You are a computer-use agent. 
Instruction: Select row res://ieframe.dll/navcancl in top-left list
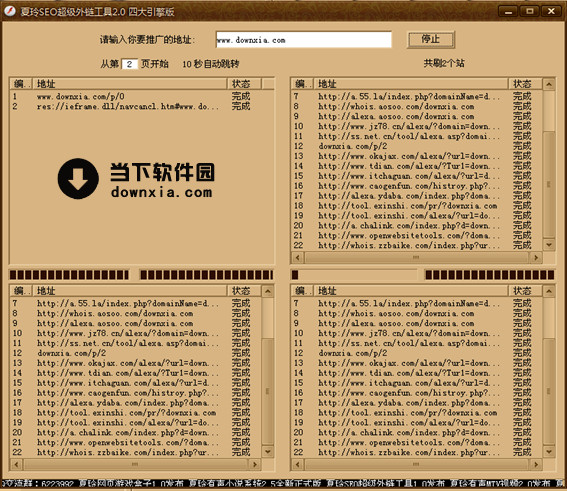135,106
